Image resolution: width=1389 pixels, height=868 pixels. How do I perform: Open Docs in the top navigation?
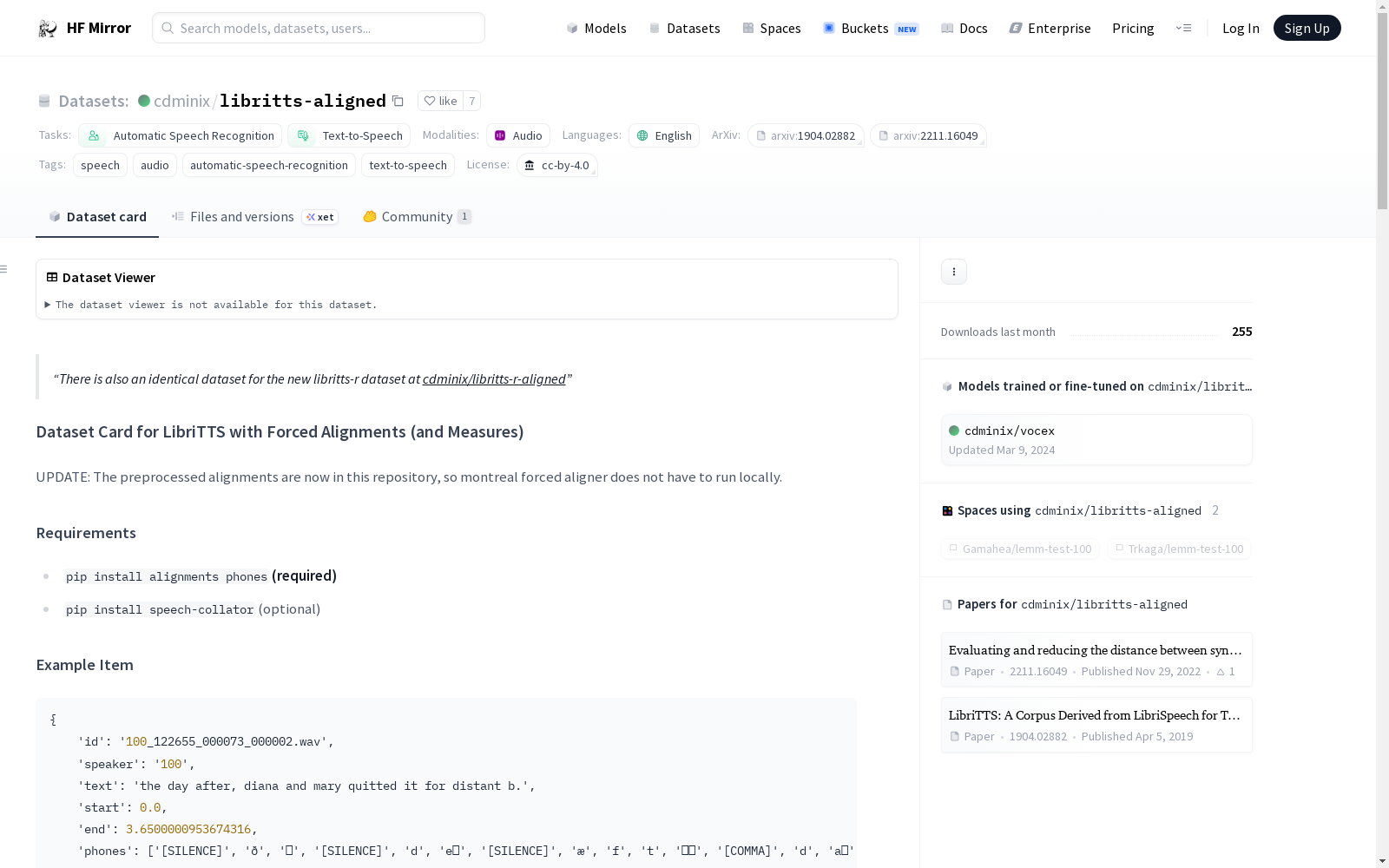[964, 29]
